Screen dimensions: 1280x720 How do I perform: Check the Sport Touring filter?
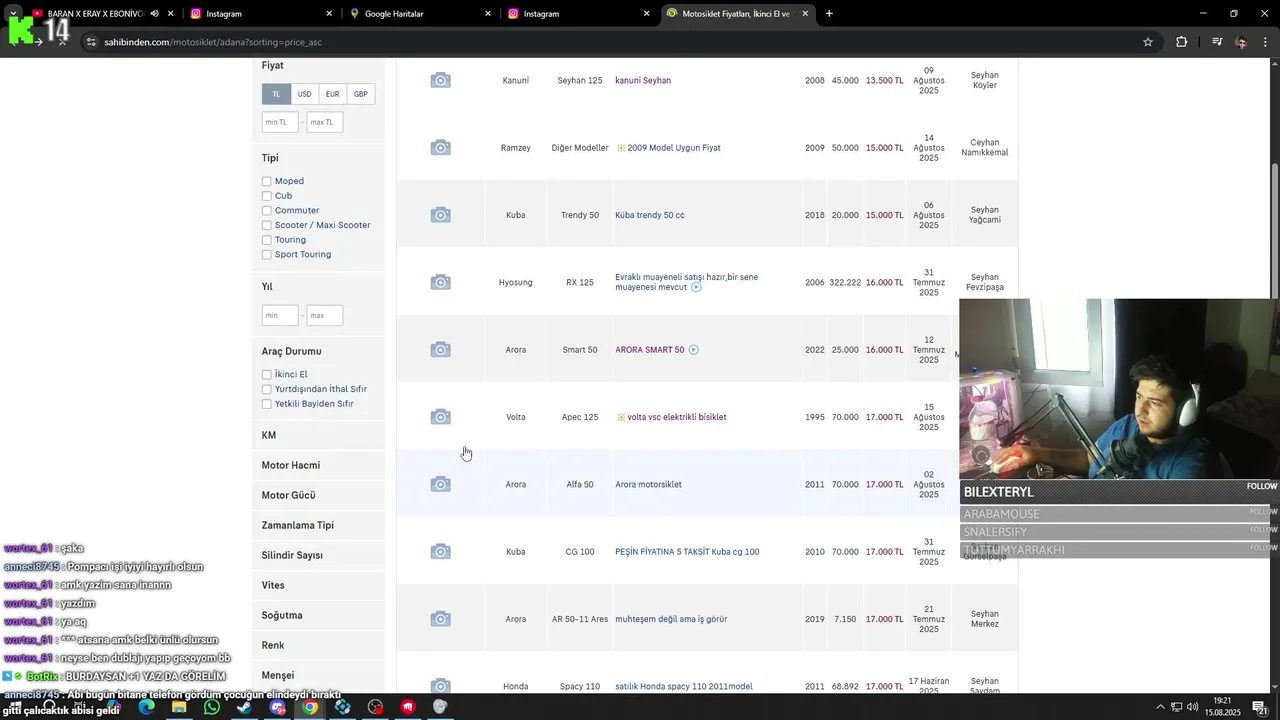pos(267,255)
